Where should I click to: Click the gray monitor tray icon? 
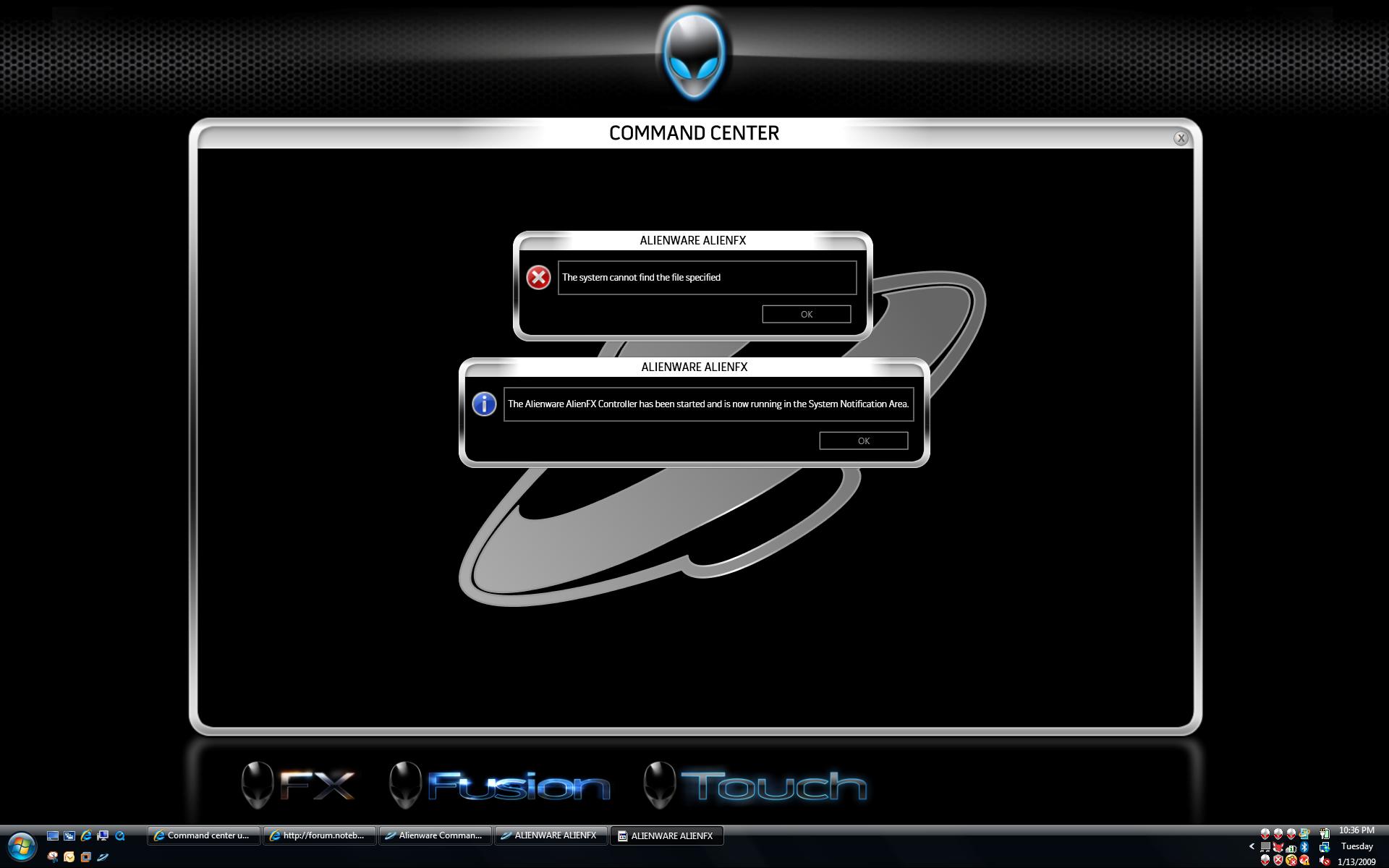click(x=1265, y=847)
